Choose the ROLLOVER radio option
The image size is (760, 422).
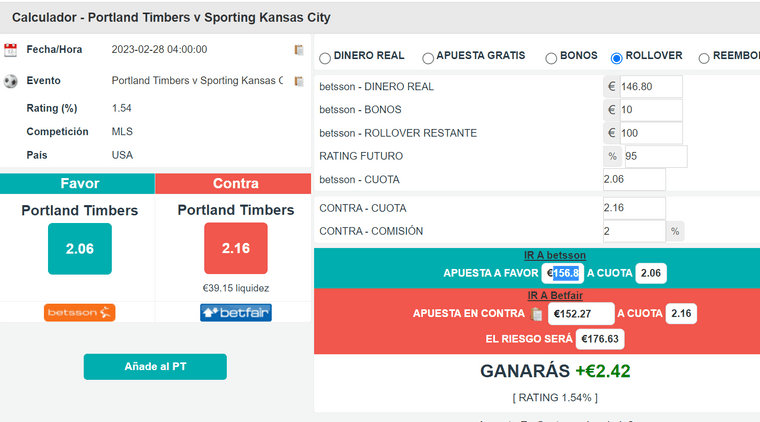pos(617,58)
